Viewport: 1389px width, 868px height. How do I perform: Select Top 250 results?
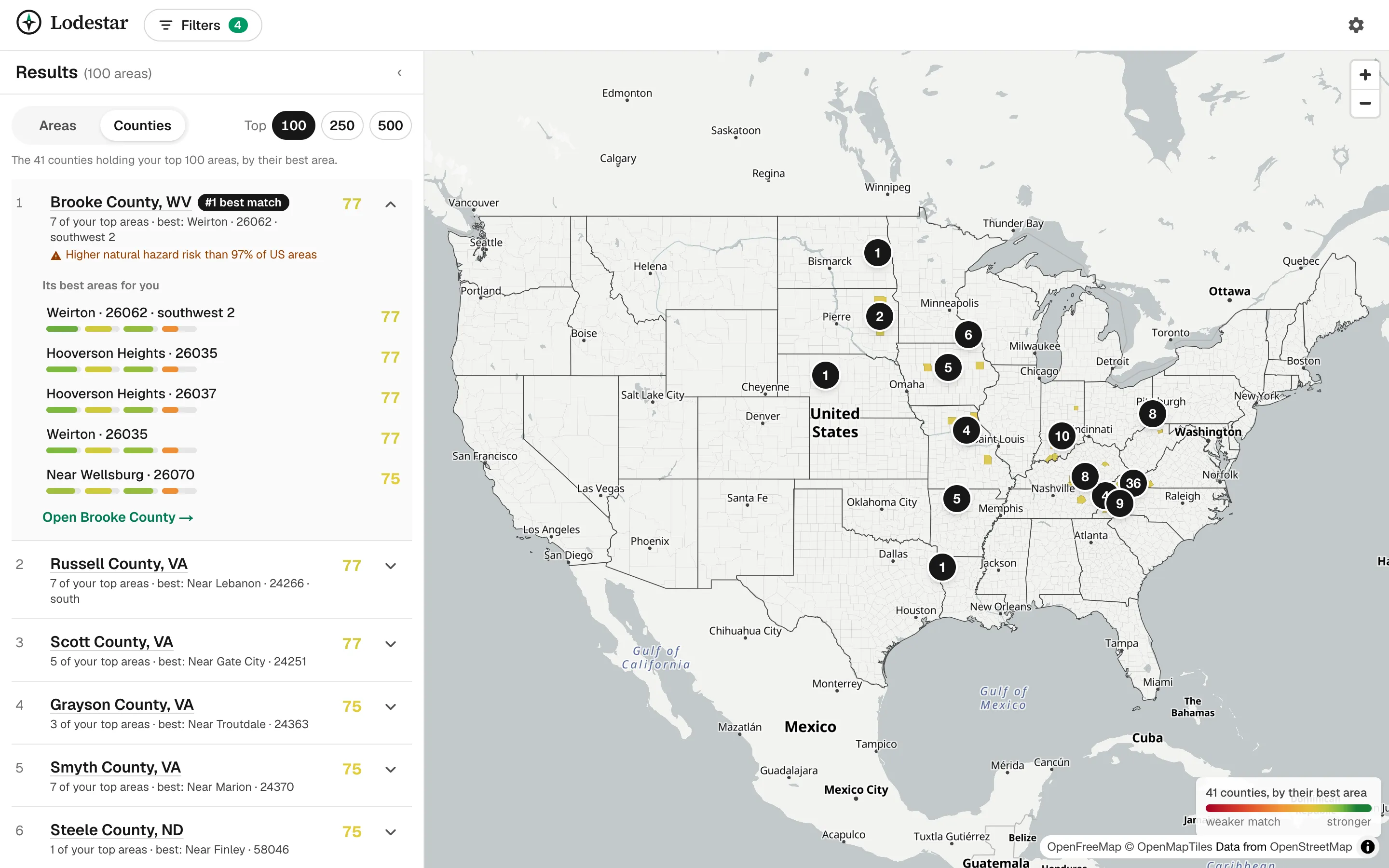342,125
